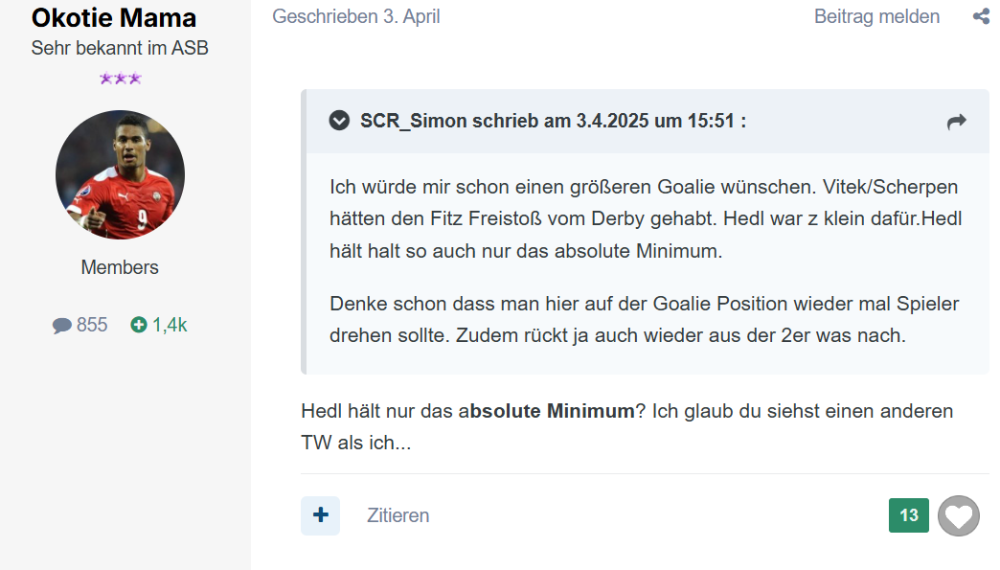Click the share icon on the post

click(980, 17)
